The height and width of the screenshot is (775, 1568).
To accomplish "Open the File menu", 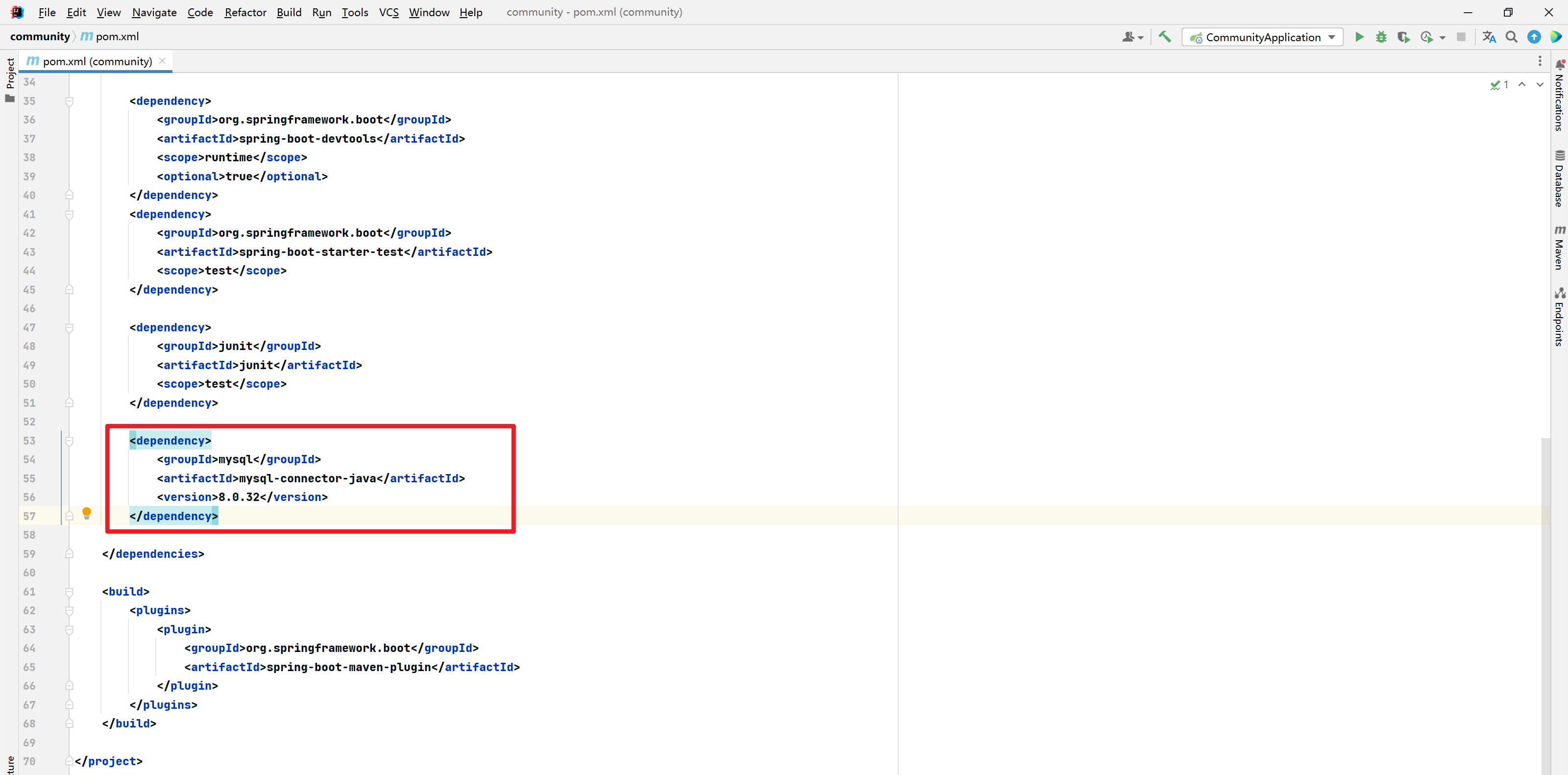I will click(47, 12).
